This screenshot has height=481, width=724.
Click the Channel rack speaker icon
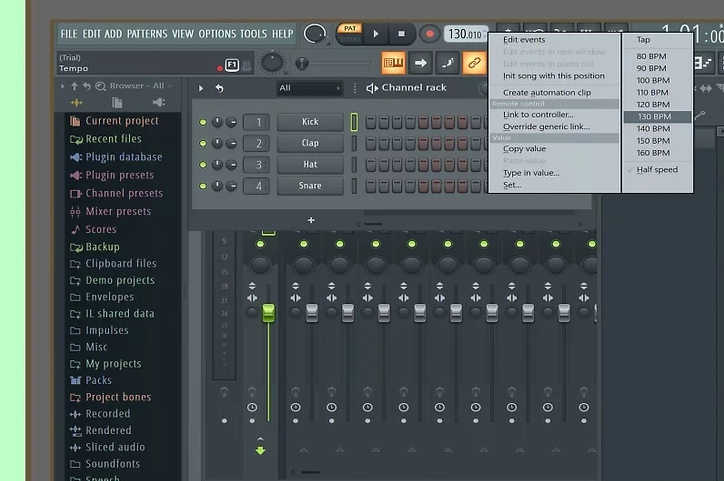click(372, 88)
